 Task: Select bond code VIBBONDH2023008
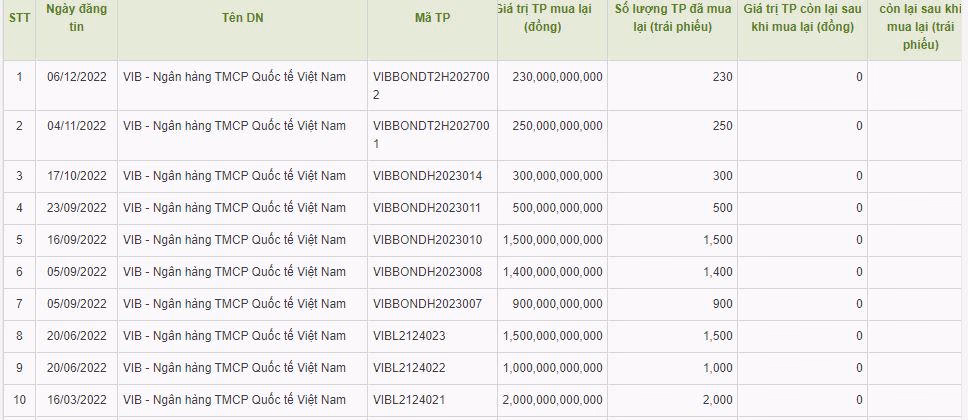(427, 272)
